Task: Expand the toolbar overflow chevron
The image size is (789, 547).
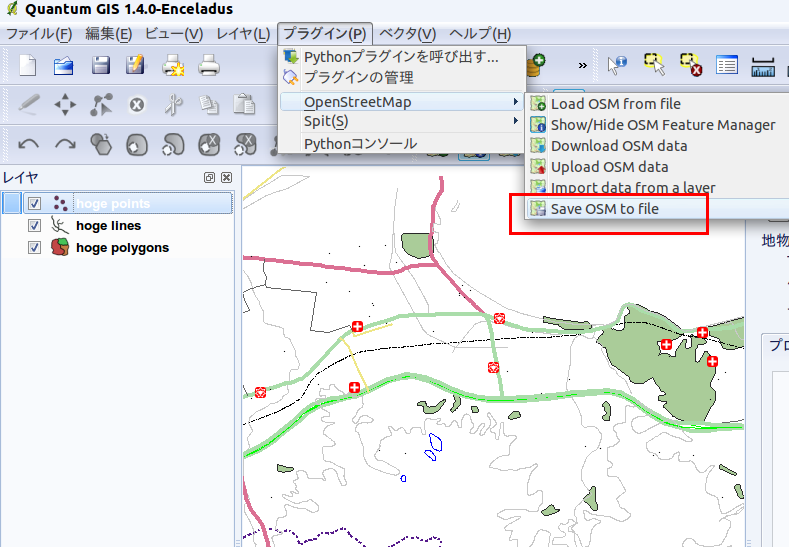Action: 583,65
